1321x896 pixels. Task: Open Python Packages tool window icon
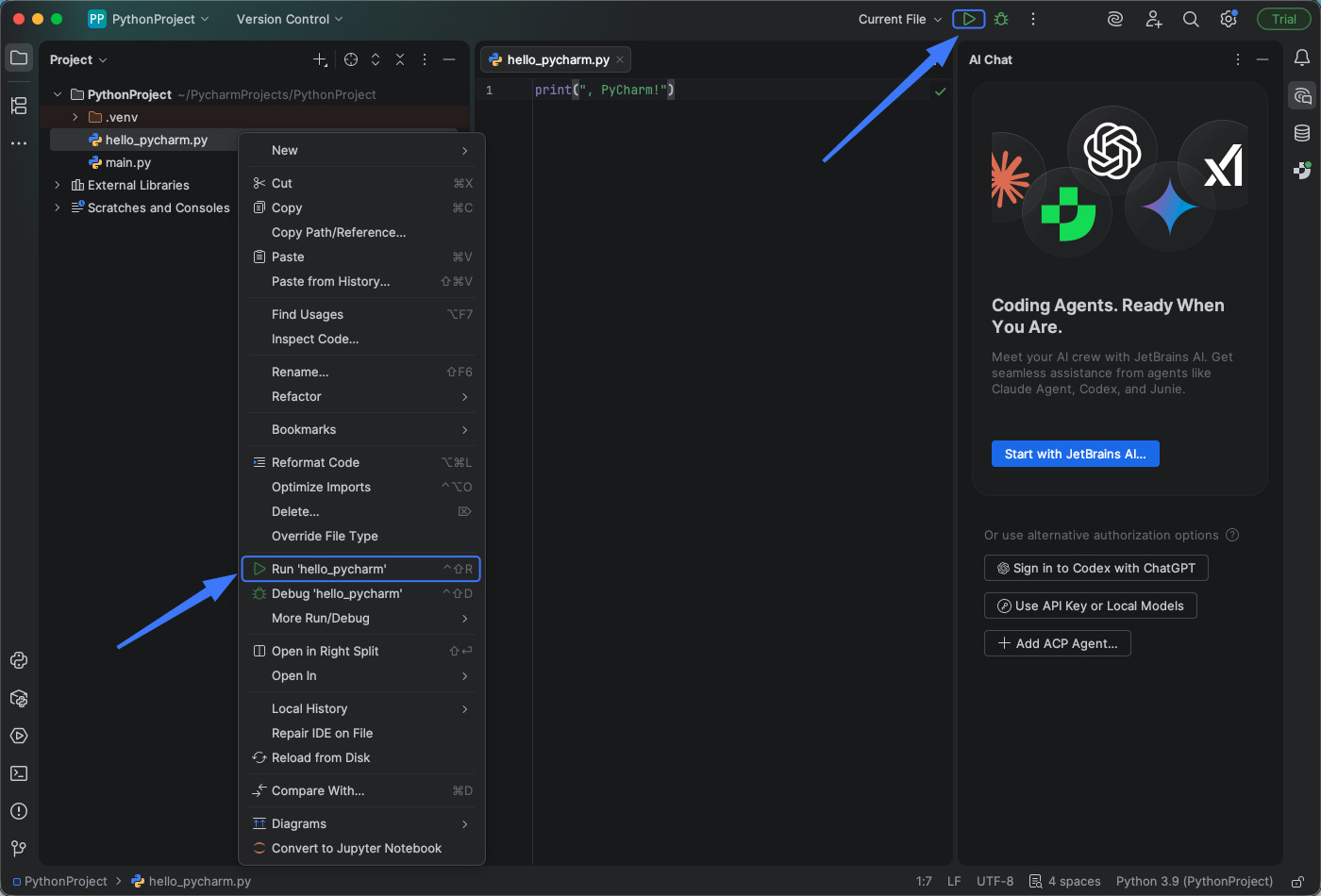click(x=19, y=698)
